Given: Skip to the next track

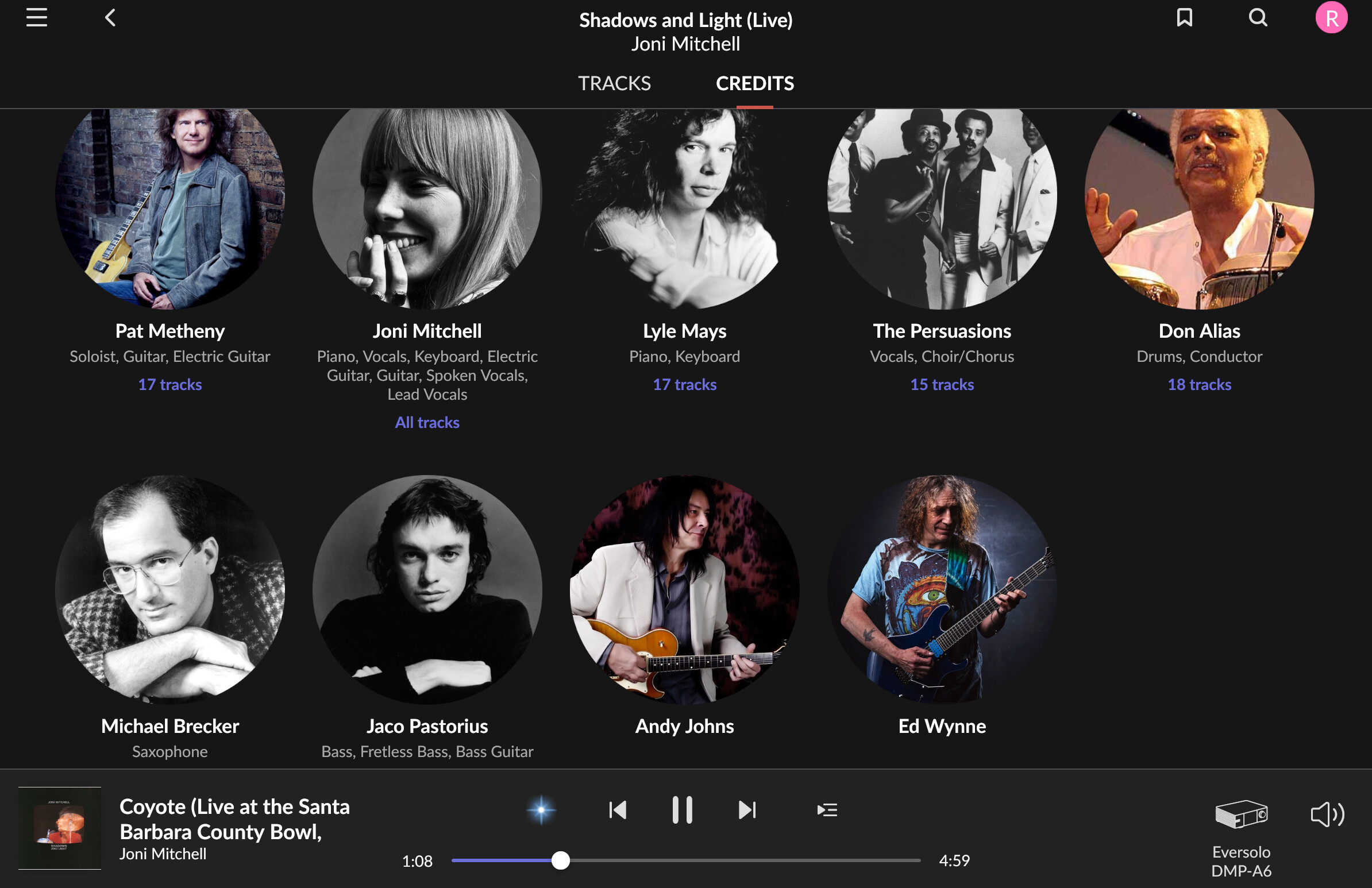Looking at the screenshot, I should [x=747, y=810].
